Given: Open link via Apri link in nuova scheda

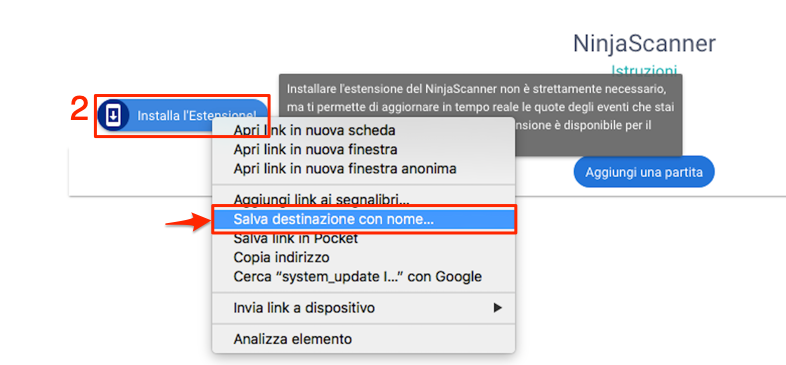Looking at the screenshot, I should tap(314, 130).
